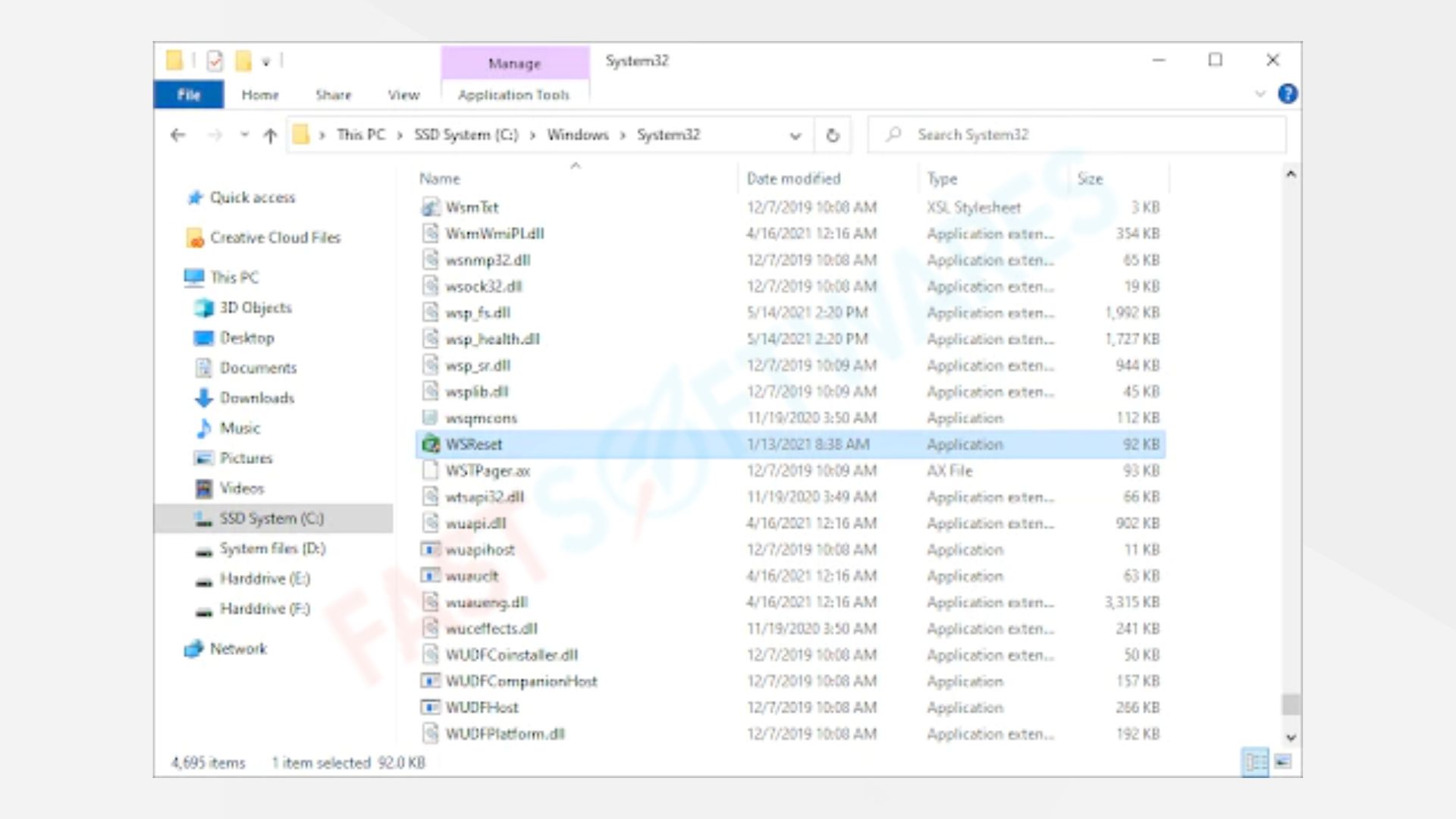Select the WUDFHost application icon
Screen dimensions: 1456x819
tap(431, 708)
